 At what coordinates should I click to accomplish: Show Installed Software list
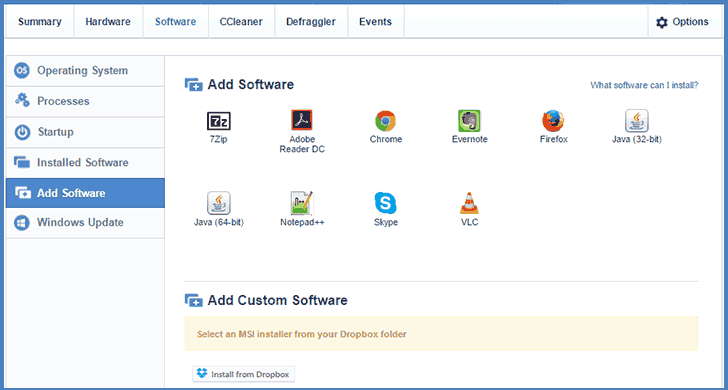pos(85,162)
